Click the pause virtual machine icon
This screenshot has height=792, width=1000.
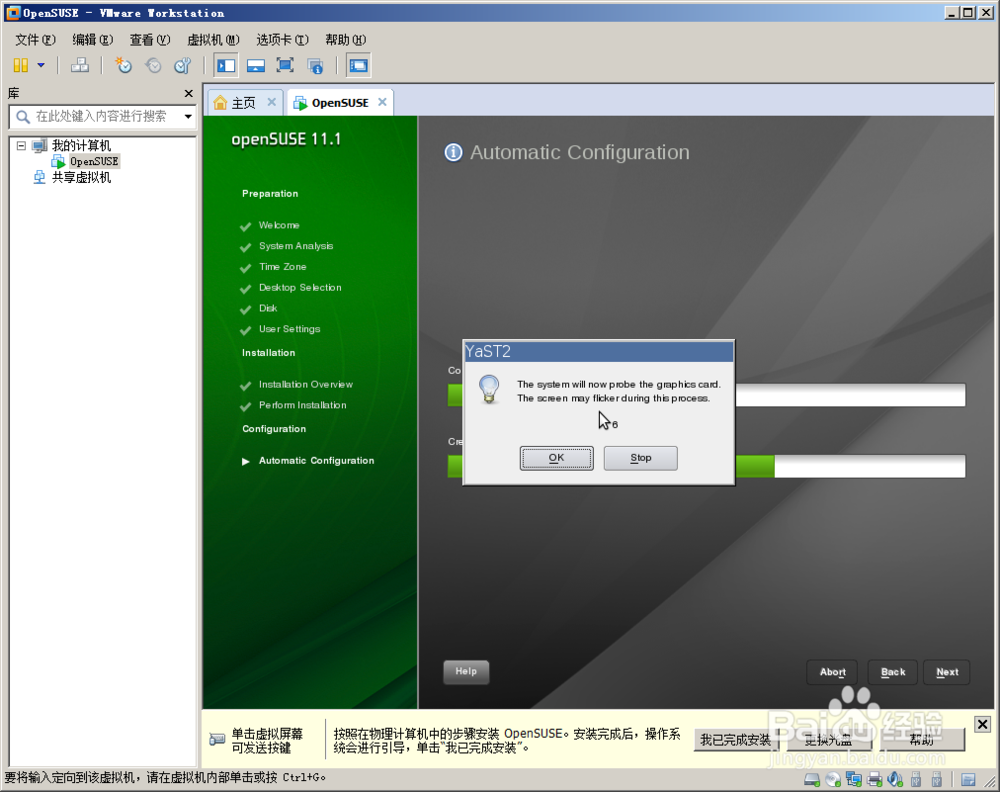point(20,65)
